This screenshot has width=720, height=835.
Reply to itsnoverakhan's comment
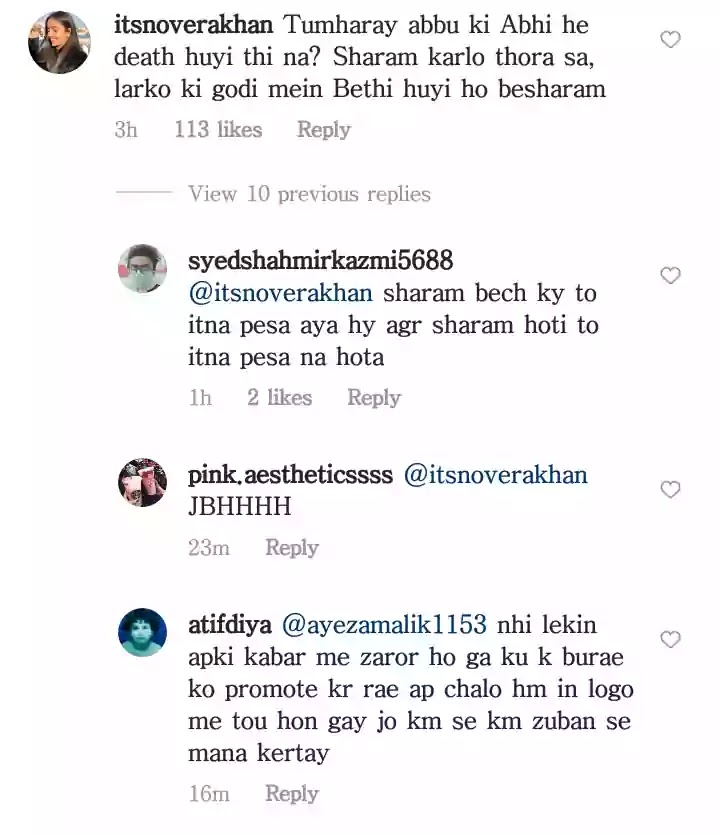324,129
